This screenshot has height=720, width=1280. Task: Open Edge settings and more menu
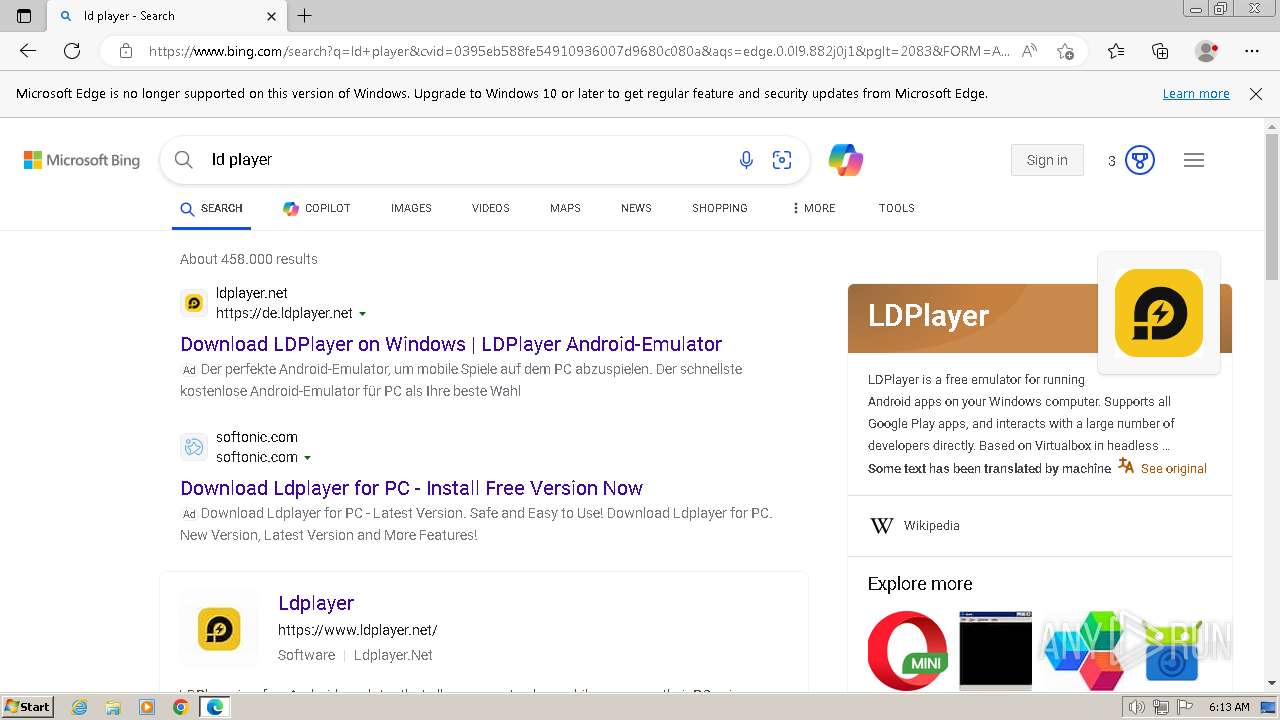pyautogui.click(x=1252, y=51)
